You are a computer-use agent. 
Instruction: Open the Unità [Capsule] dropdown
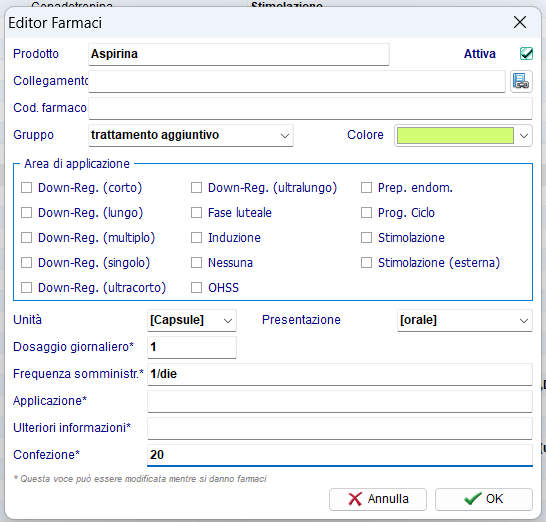point(192,320)
